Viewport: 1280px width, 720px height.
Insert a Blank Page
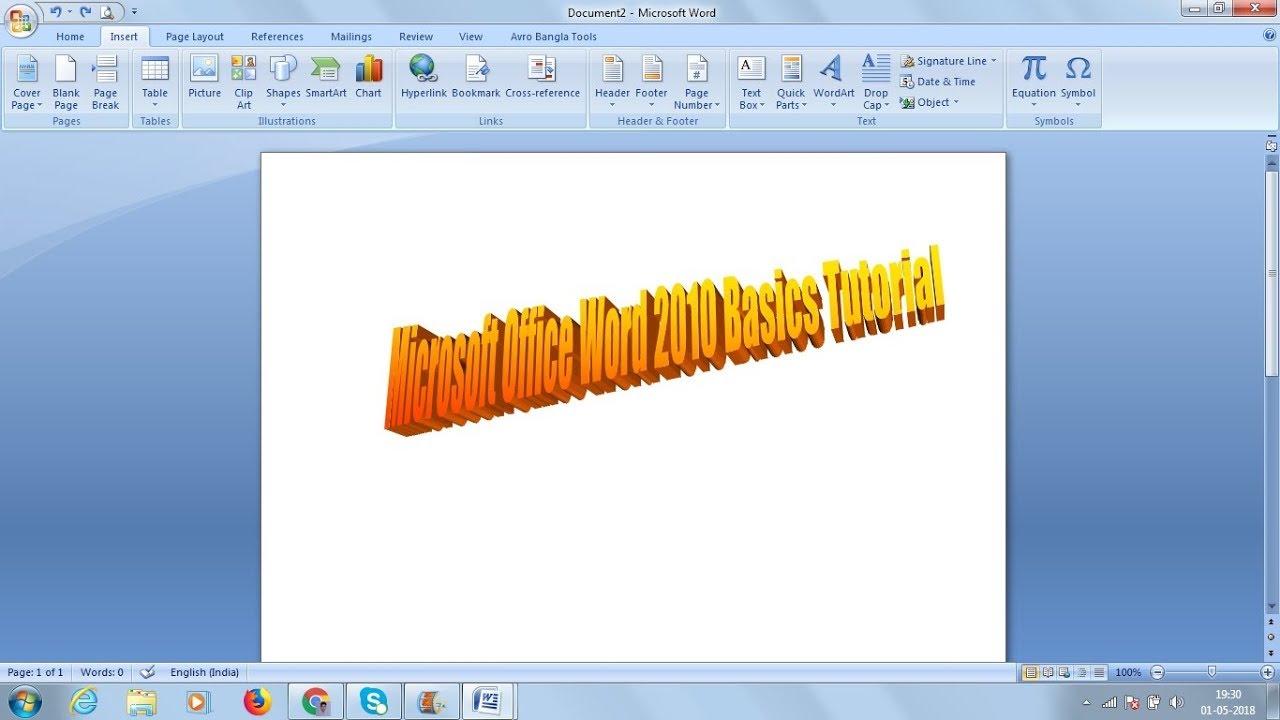click(x=66, y=82)
